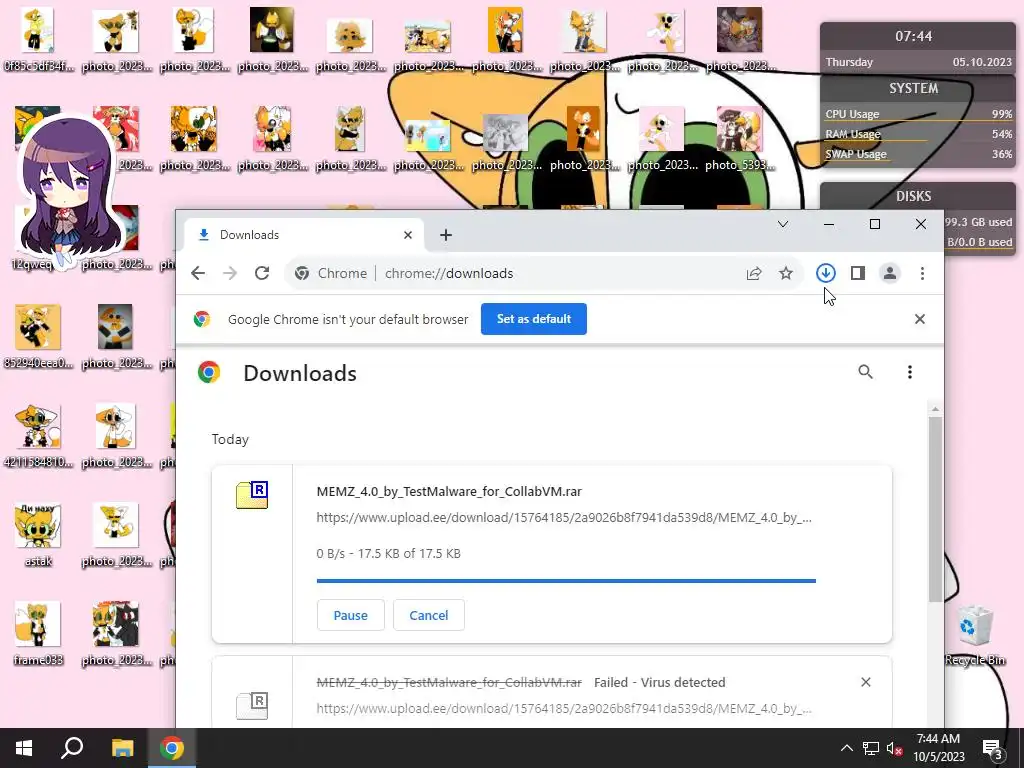Screen dimensions: 1024x768
Task: Select the 4211584810 desktop image
Action: [38, 436]
